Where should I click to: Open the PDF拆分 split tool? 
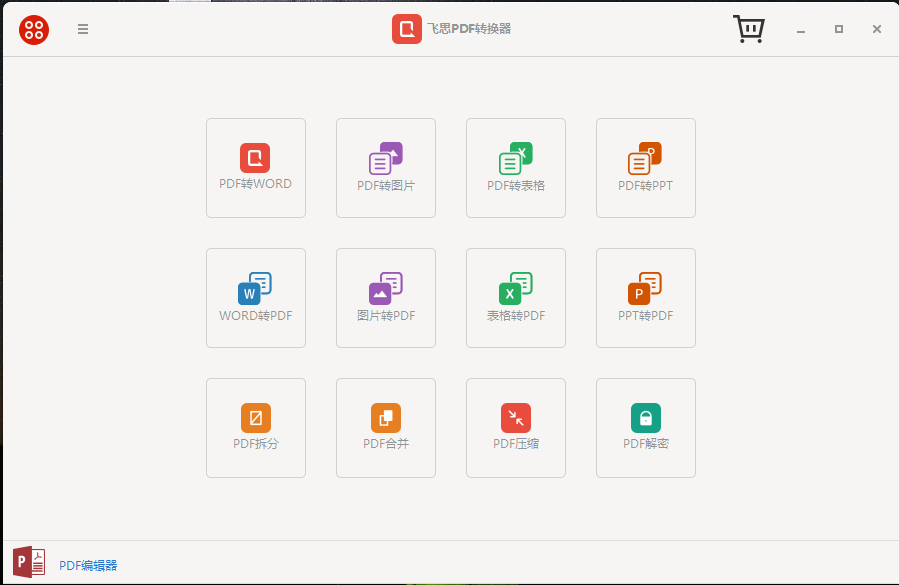coord(256,427)
